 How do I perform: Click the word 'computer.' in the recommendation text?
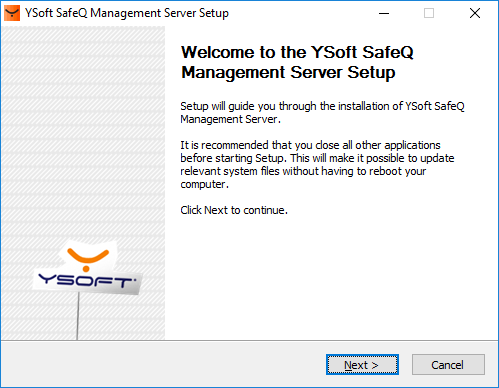205,184
